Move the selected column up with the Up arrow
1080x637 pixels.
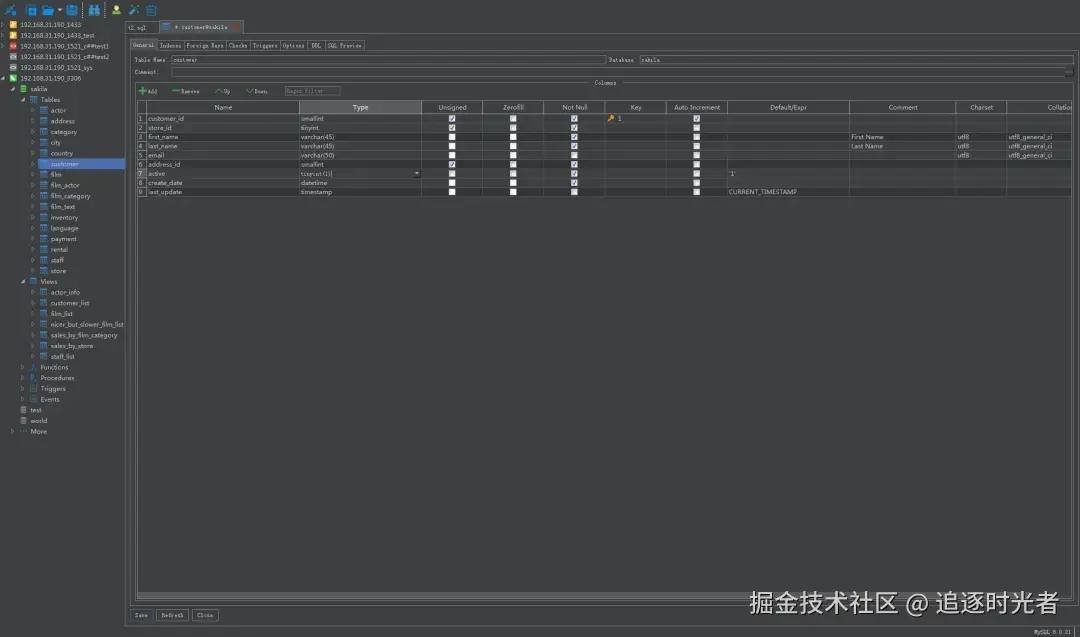coord(222,91)
